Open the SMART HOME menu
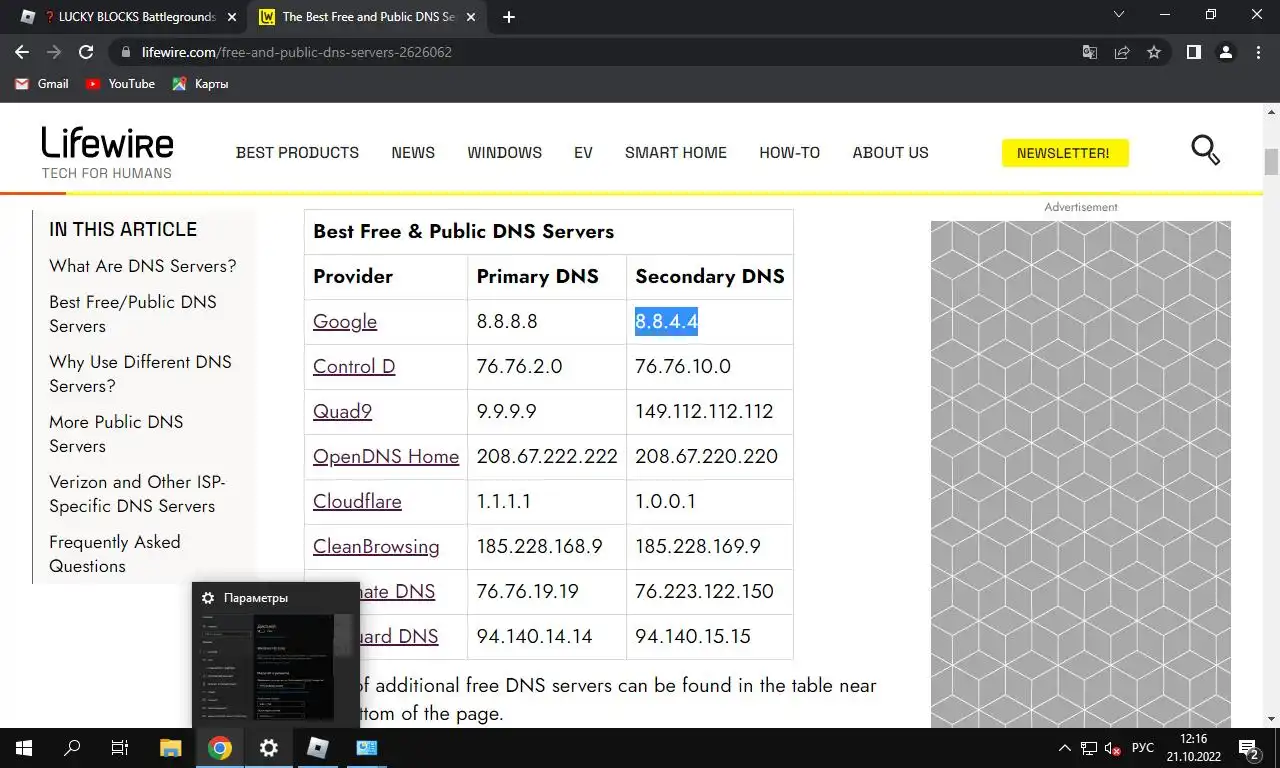 676,153
